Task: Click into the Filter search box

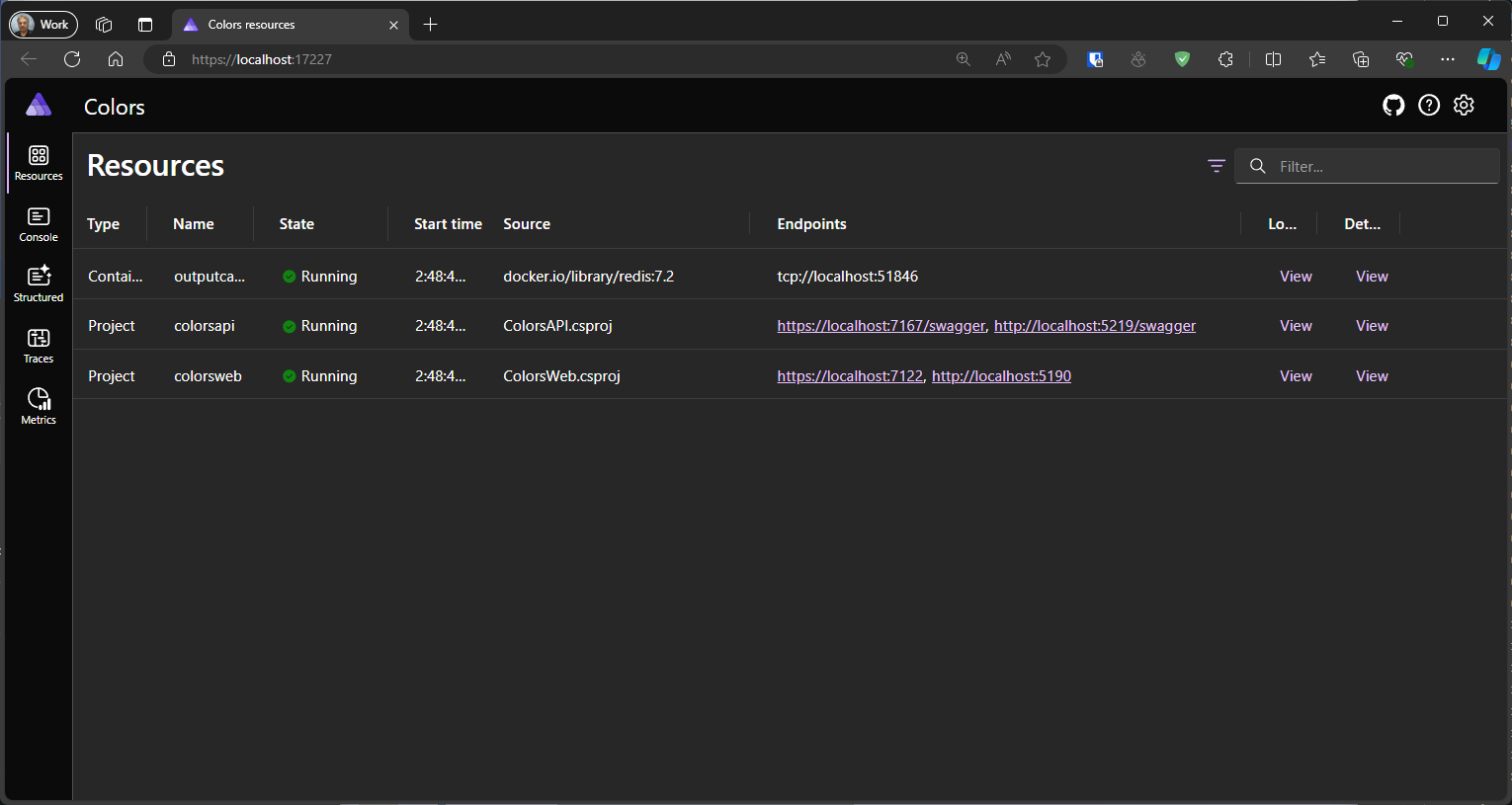Action: 1380,166
